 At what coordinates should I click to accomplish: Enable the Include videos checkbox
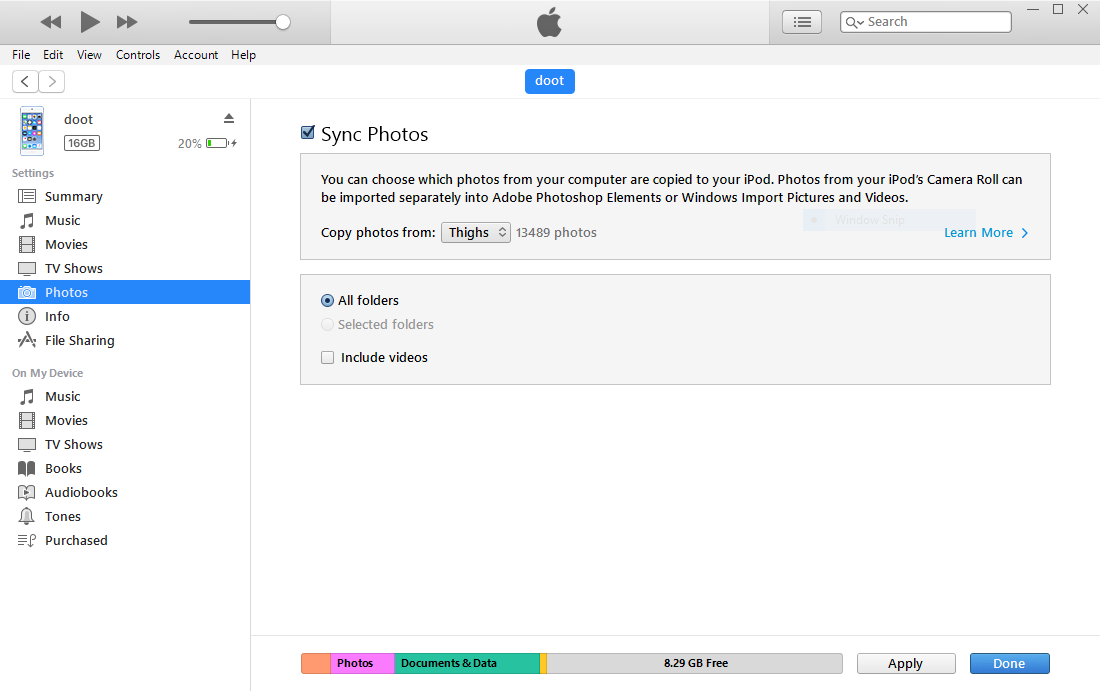point(327,358)
